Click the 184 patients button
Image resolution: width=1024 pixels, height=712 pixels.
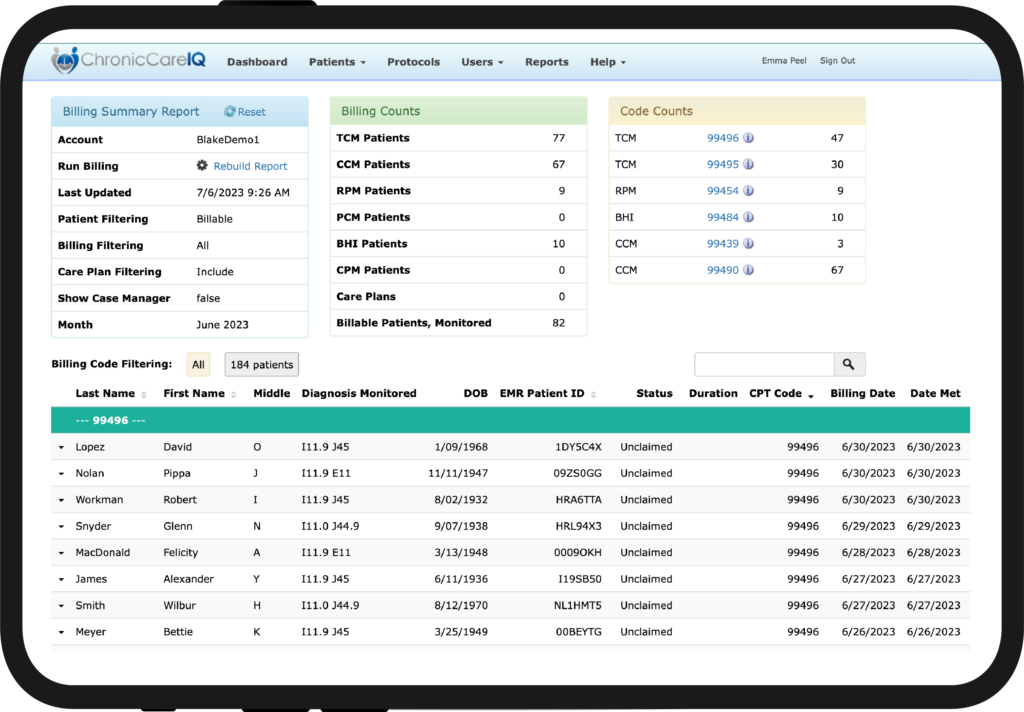(x=261, y=364)
